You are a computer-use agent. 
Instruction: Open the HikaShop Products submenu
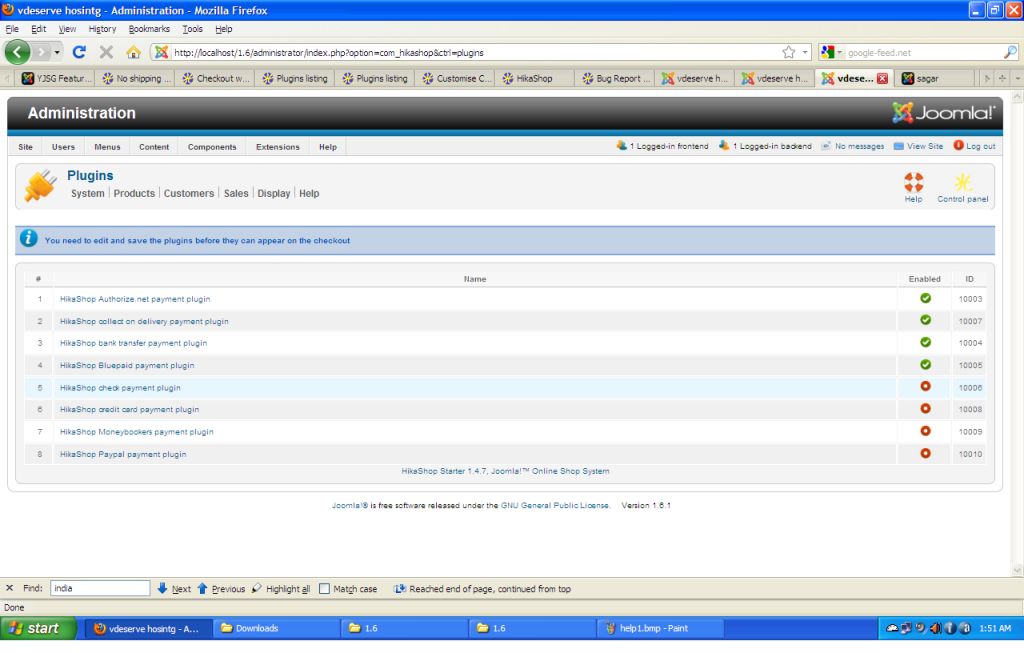click(x=134, y=193)
